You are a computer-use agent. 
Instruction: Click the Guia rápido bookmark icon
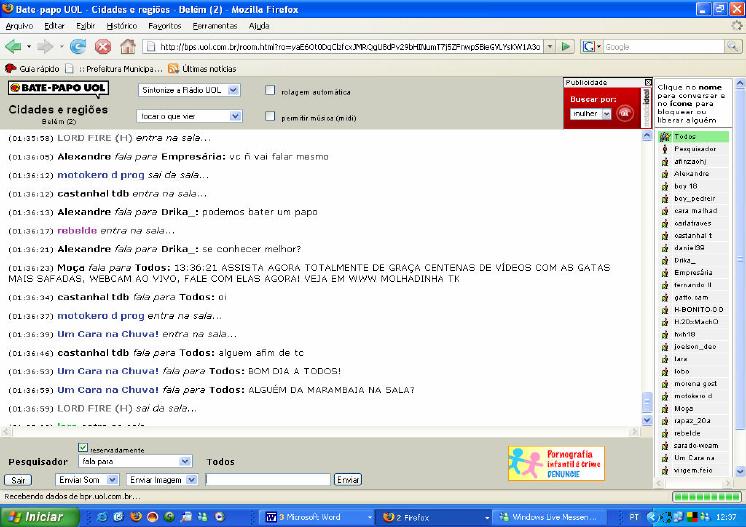[10, 68]
